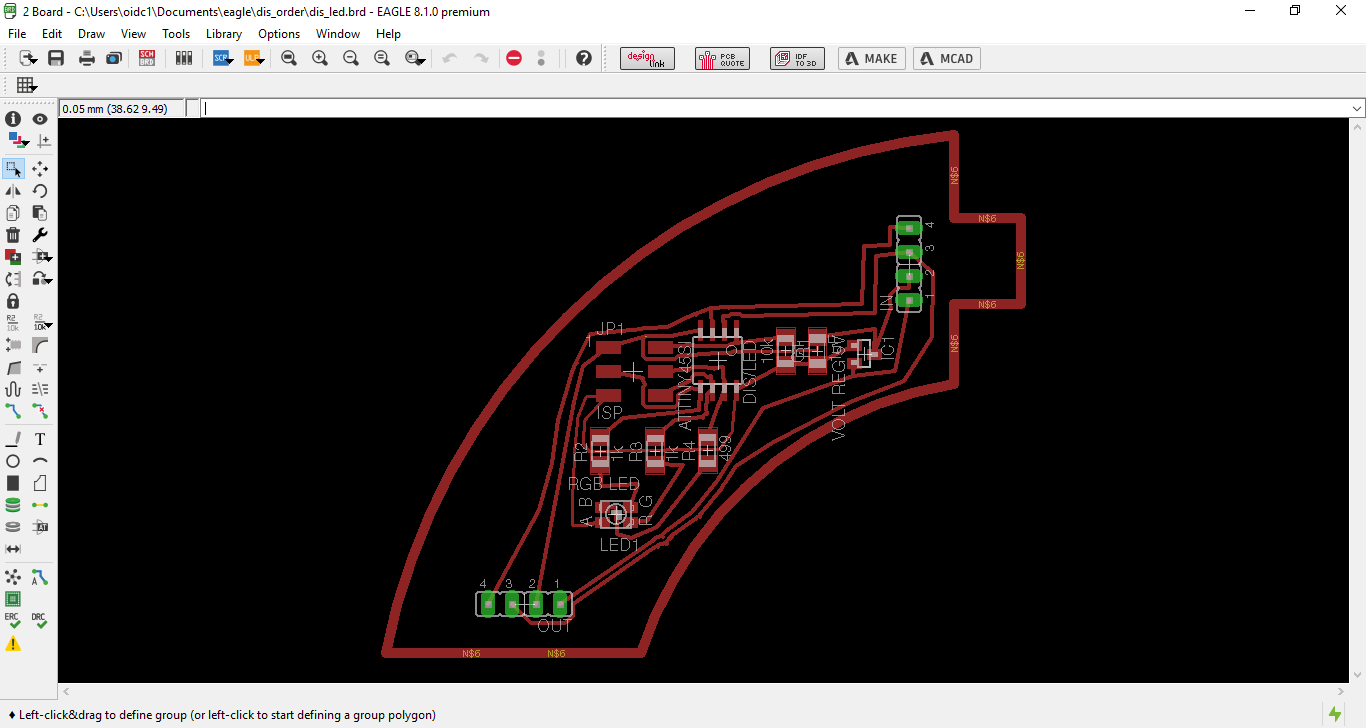Image resolution: width=1366 pixels, height=728 pixels.
Task: Select the Signal tool
Action: (40, 505)
